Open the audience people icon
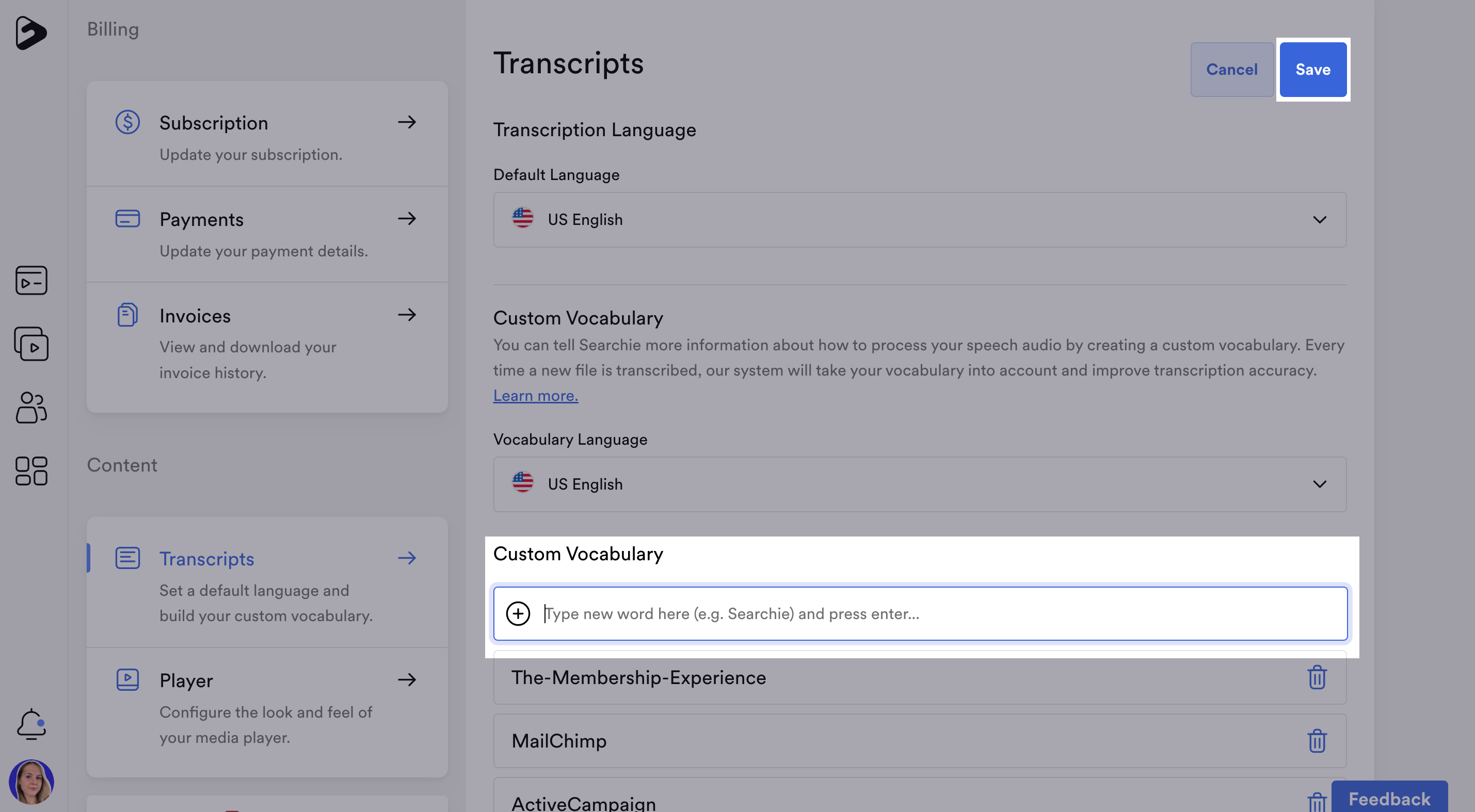Image resolution: width=1475 pixels, height=812 pixels. point(31,408)
